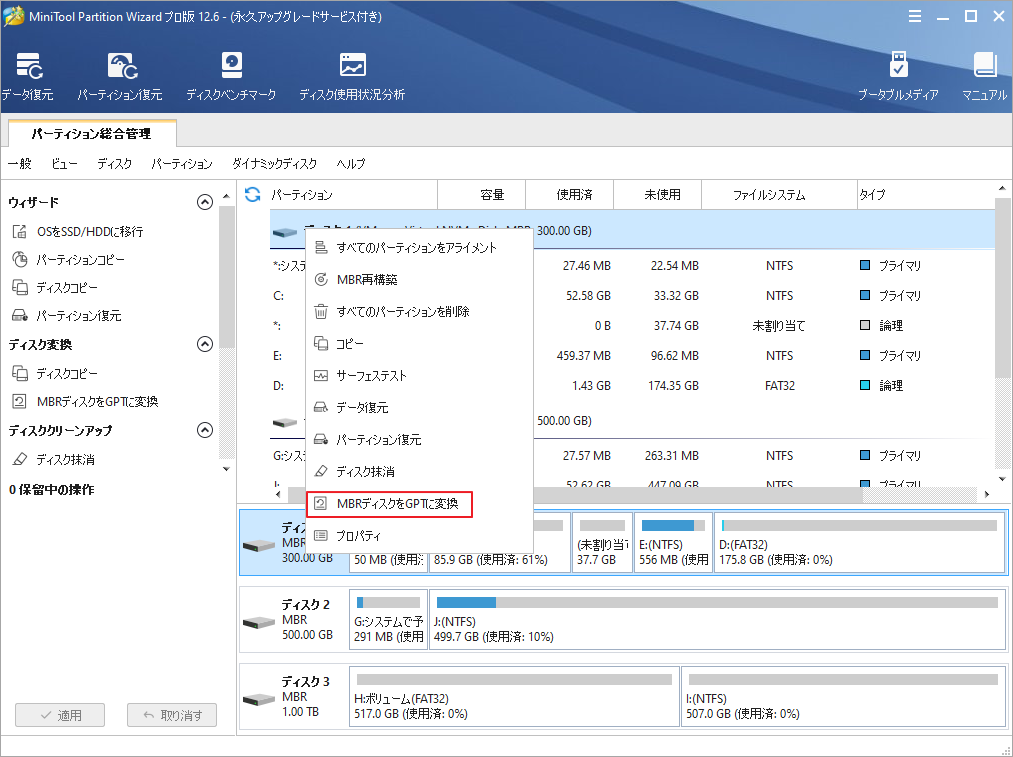Open the マニュアル icon
The height and width of the screenshot is (757, 1013).
(x=985, y=76)
